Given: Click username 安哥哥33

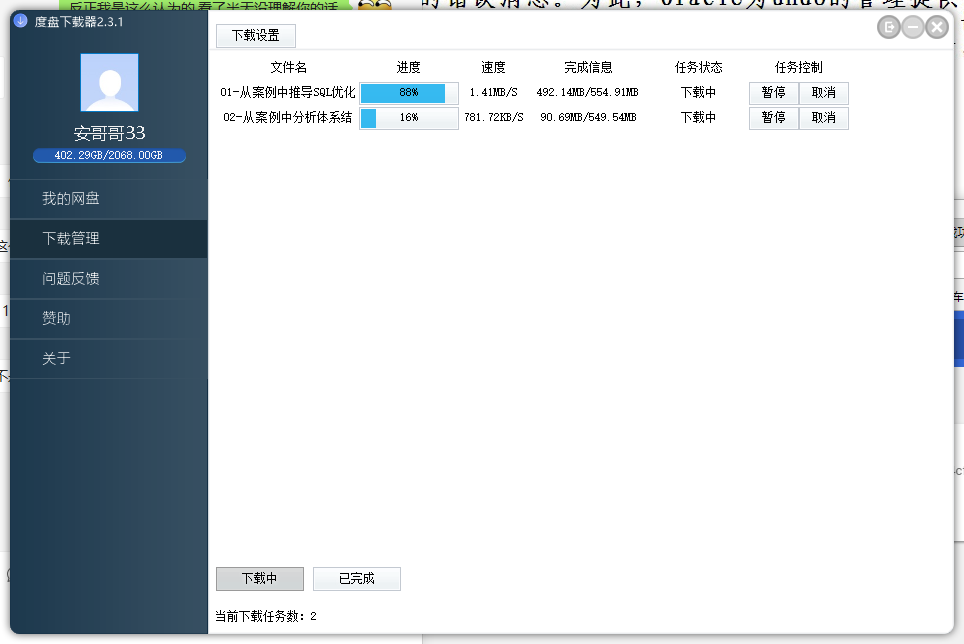Looking at the screenshot, I should [109, 133].
